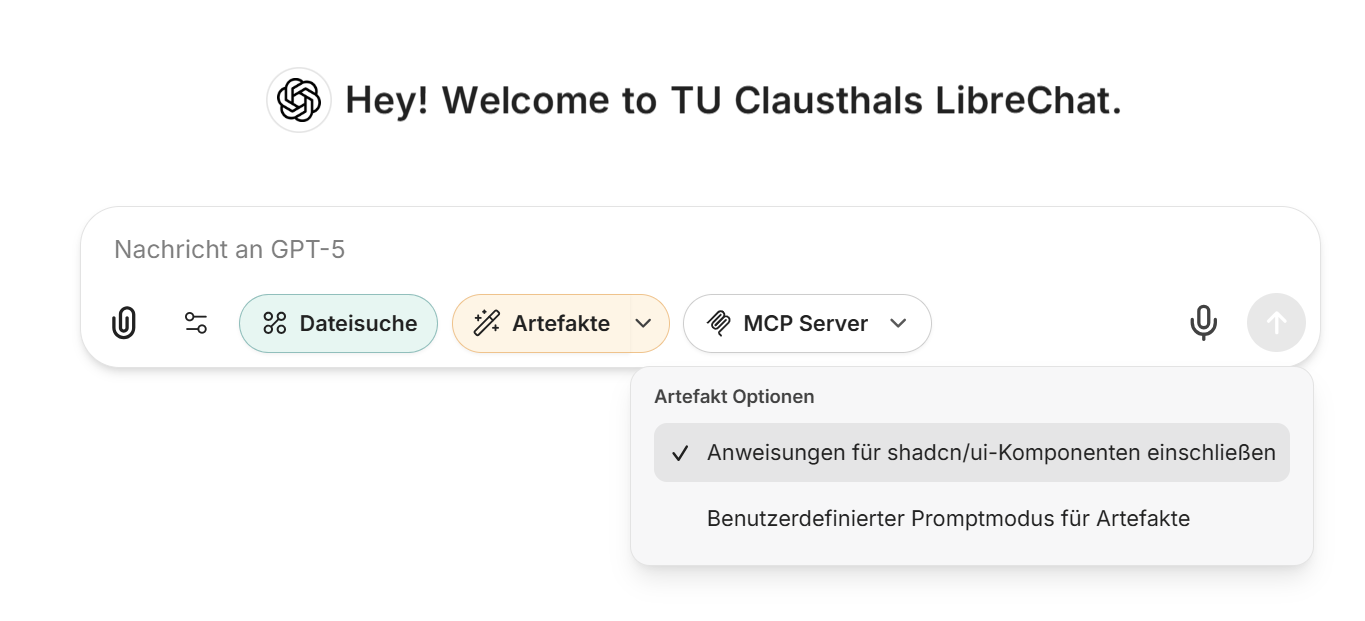Click the four-circle icon on Dateisuche
This screenshot has height=621, width=1365.
coord(274,323)
